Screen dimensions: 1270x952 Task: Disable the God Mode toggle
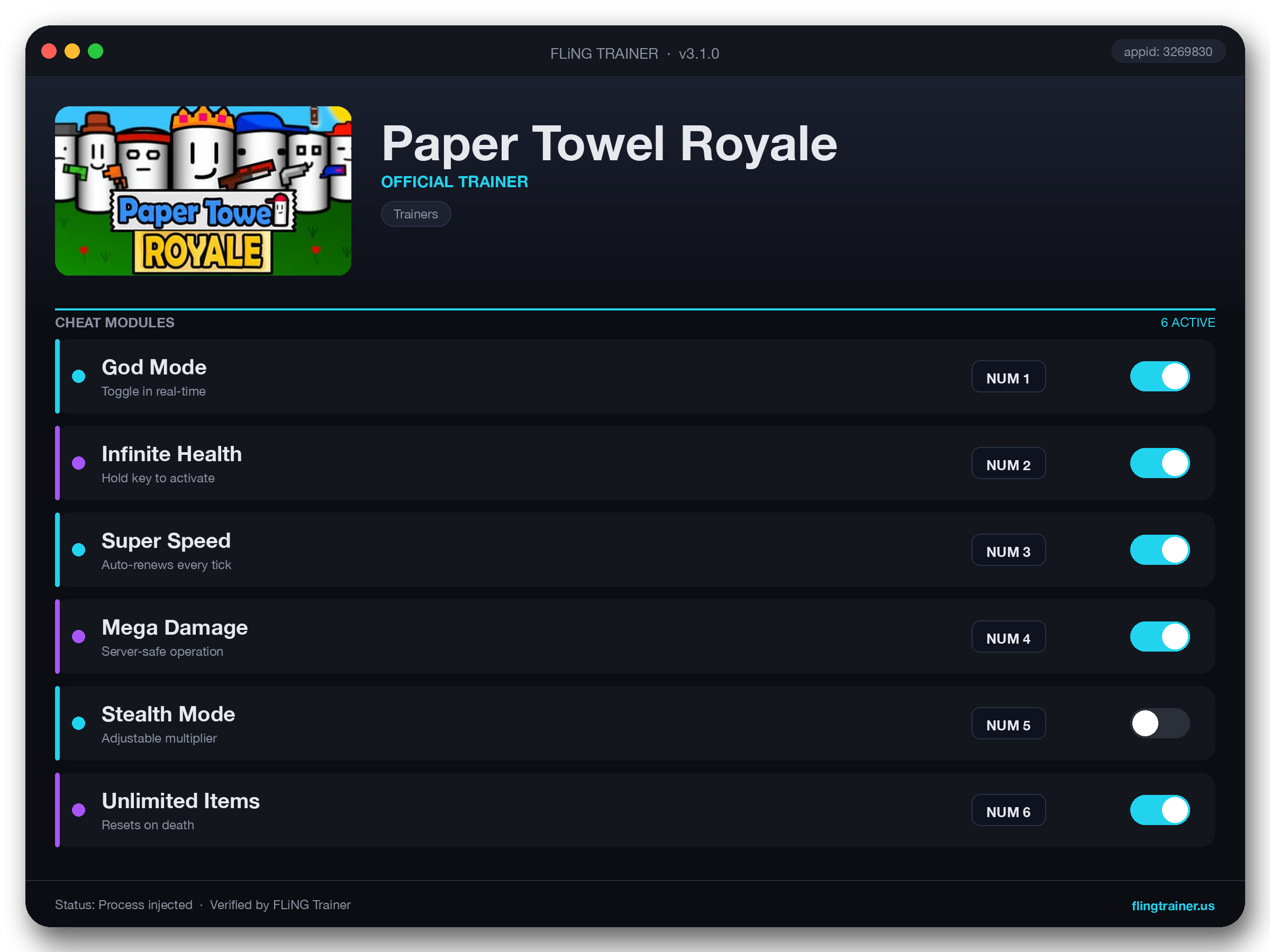click(x=1160, y=377)
